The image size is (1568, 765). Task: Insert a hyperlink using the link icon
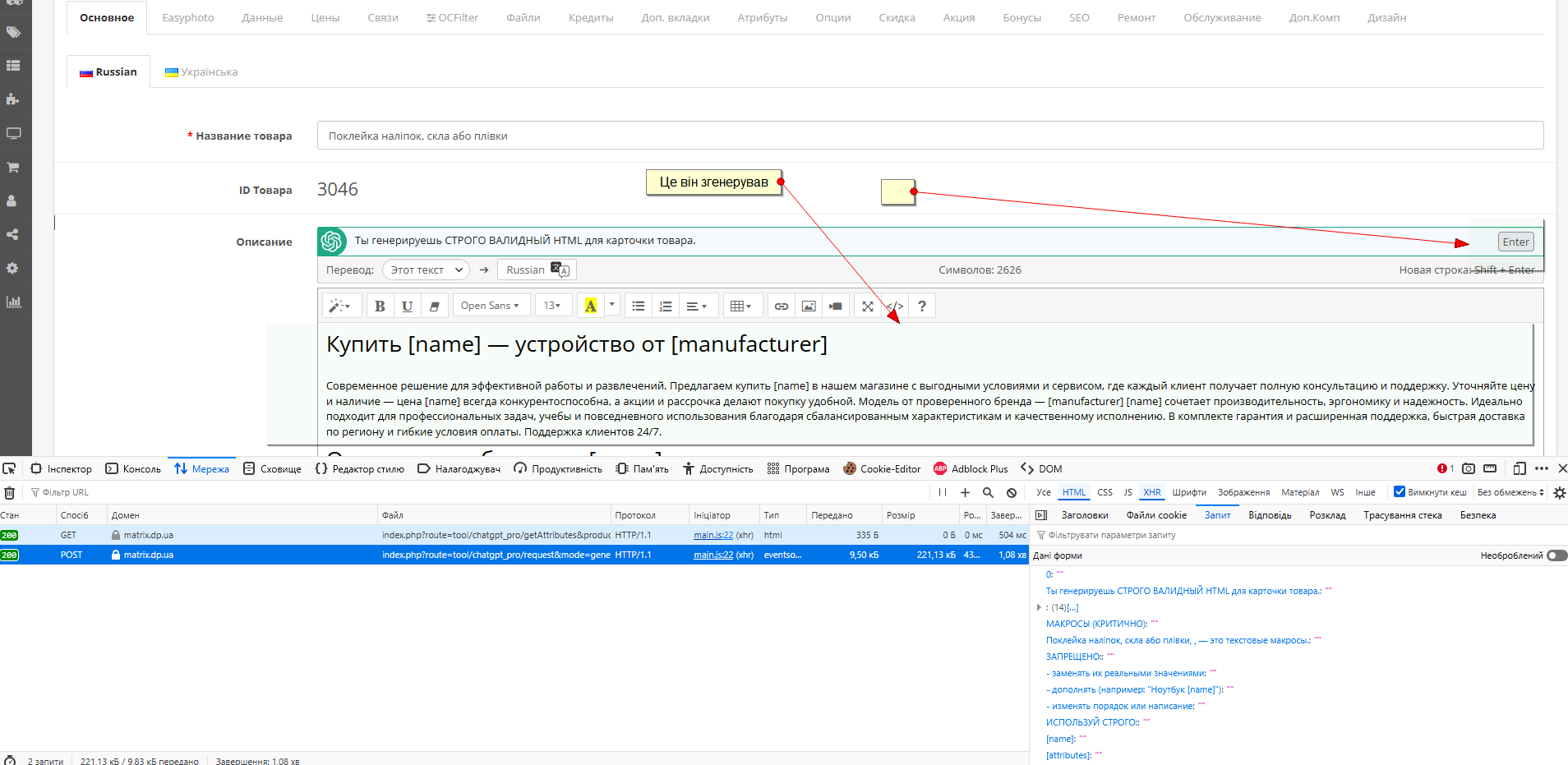pos(782,306)
